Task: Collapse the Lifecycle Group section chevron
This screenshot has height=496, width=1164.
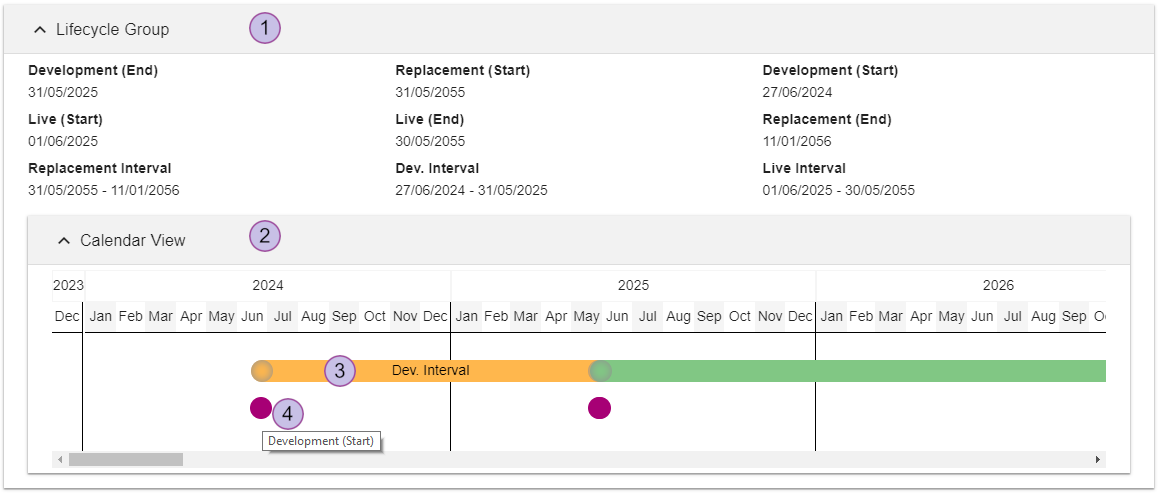Action: [40, 30]
